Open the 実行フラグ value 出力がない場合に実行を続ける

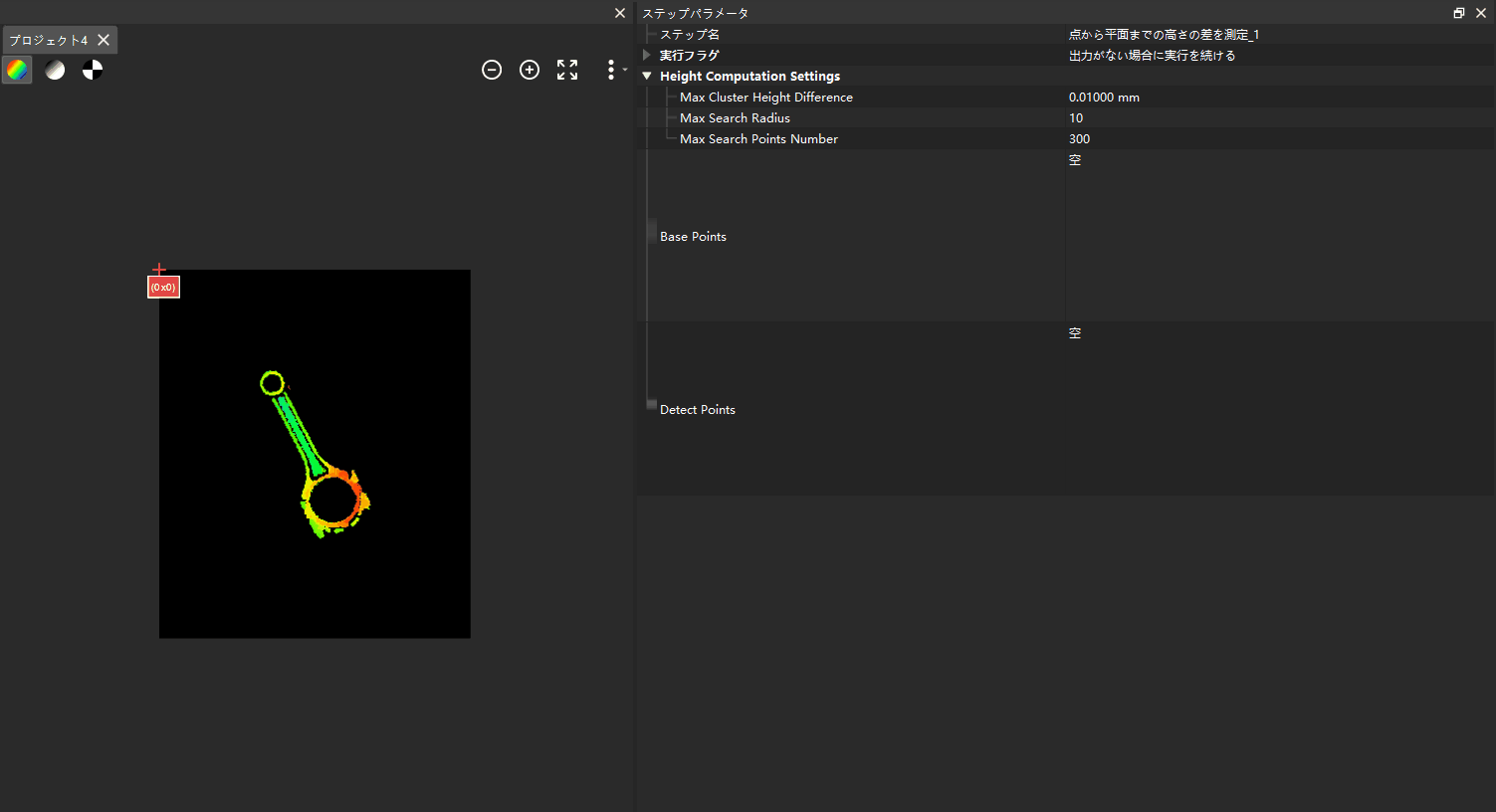[1279, 56]
